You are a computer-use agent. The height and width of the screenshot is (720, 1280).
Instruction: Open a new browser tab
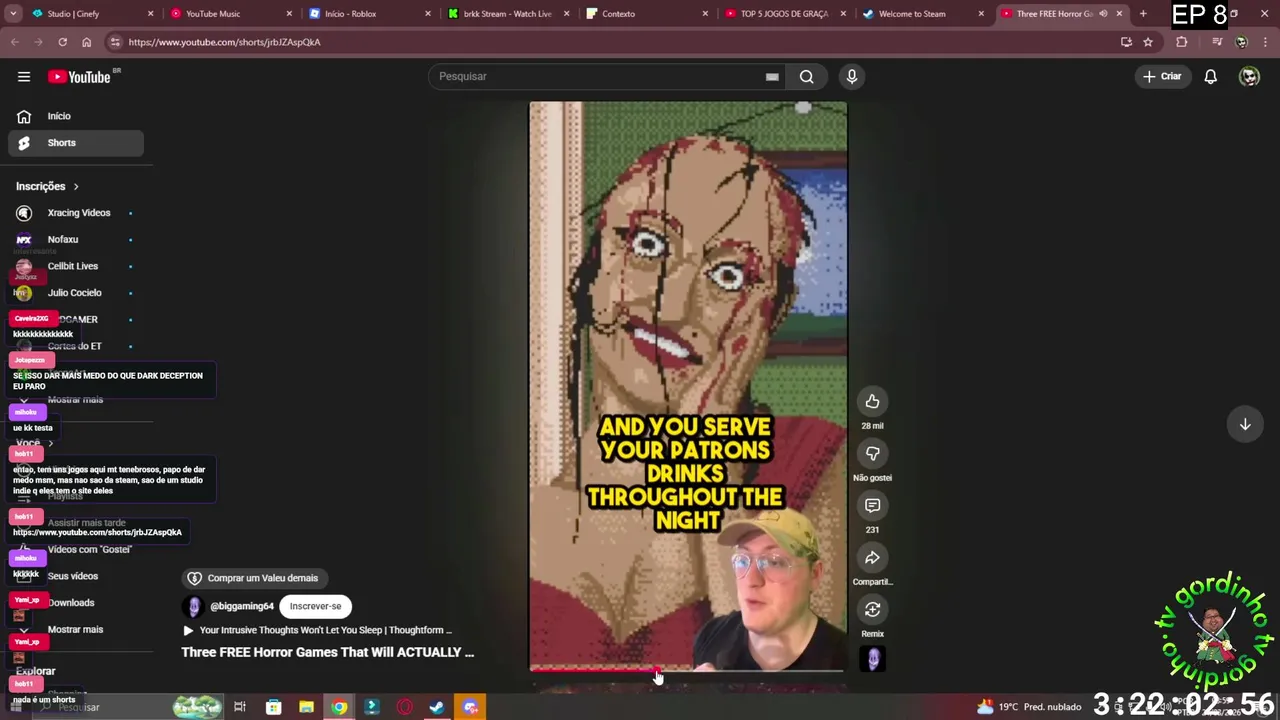[1143, 14]
